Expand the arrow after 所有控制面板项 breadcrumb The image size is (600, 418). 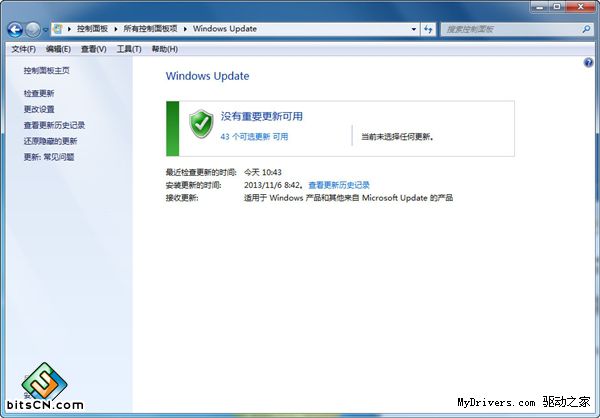point(185,29)
